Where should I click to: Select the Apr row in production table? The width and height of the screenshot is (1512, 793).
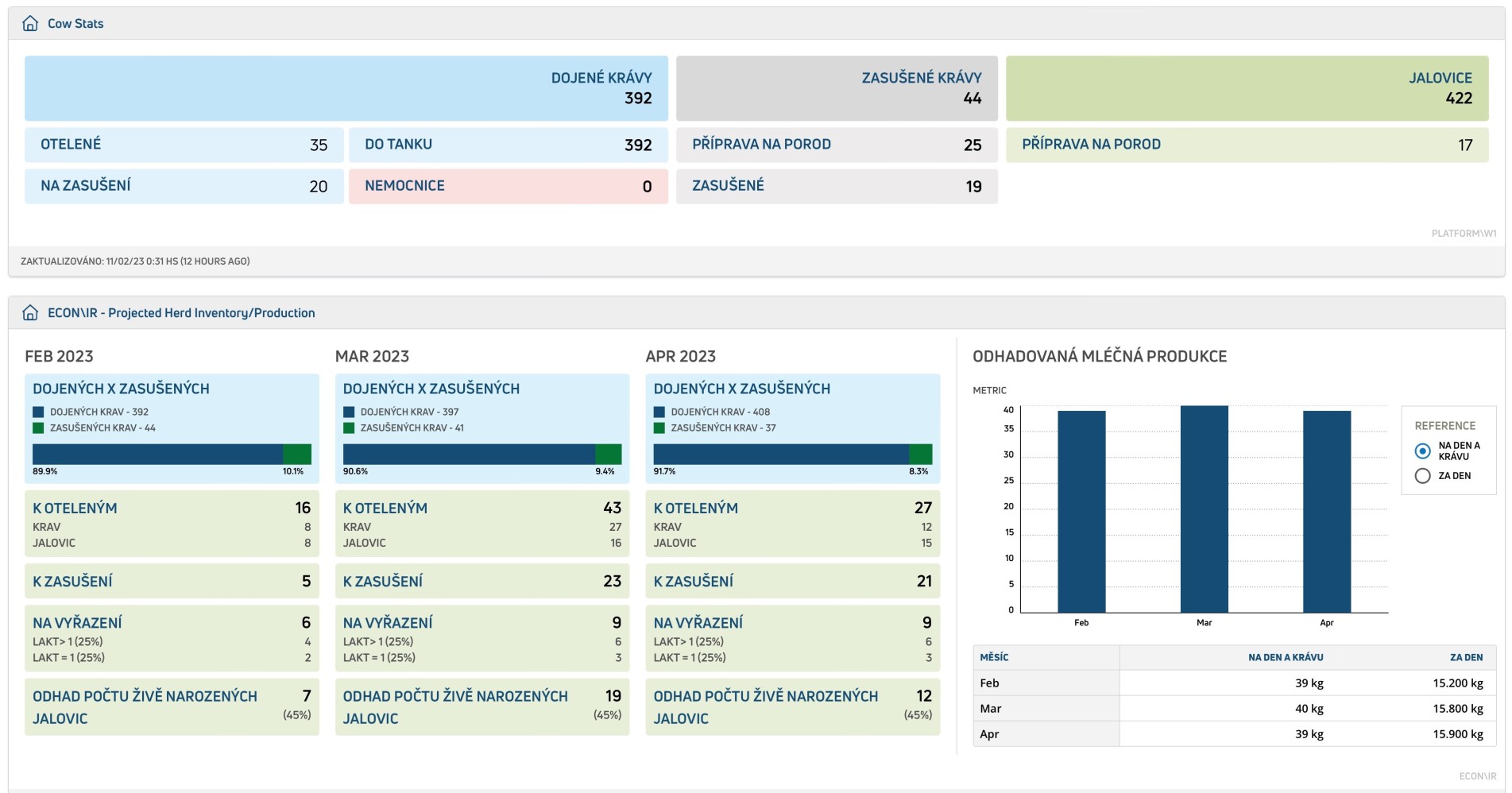click(x=1235, y=733)
